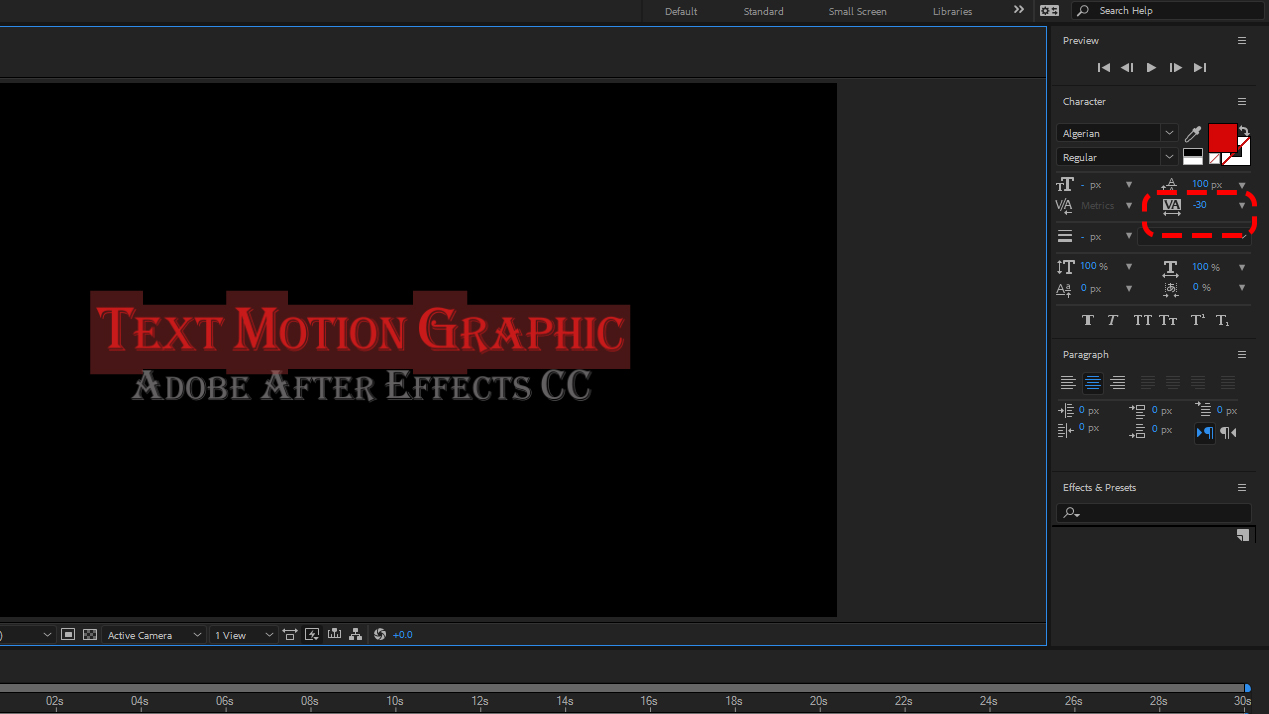Image resolution: width=1269 pixels, height=714 pixels.
Task: Switch to the Standard workspace
Action: tap(763, 11)
